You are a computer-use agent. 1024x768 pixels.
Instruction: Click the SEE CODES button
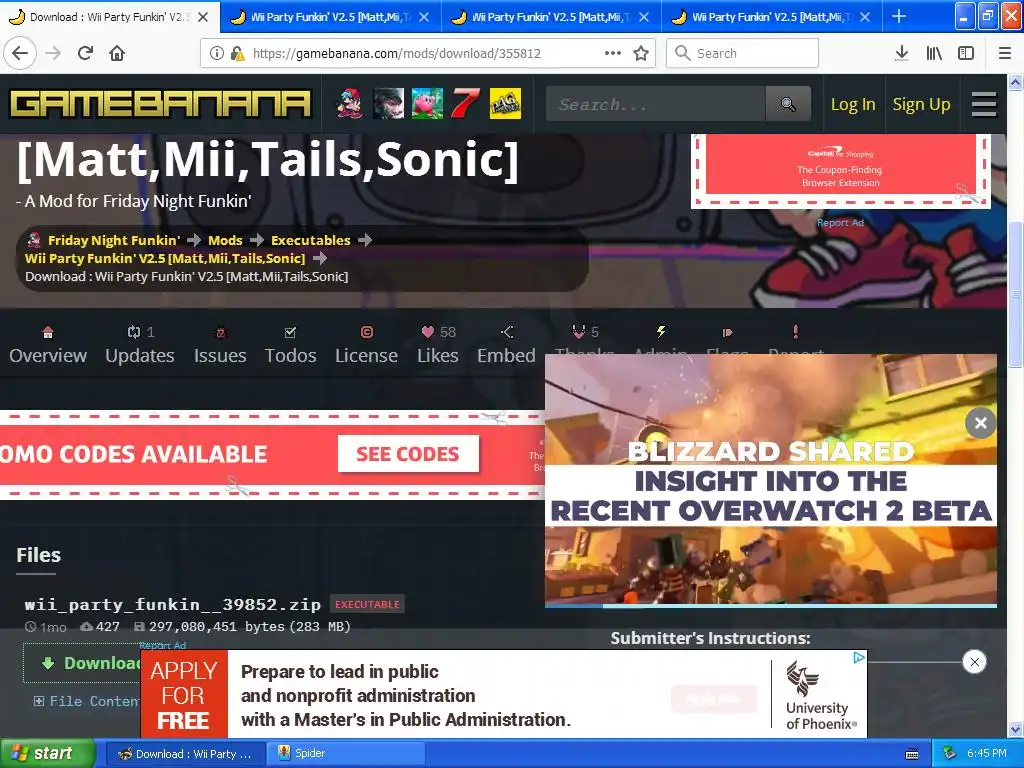(x=408, y=453)
